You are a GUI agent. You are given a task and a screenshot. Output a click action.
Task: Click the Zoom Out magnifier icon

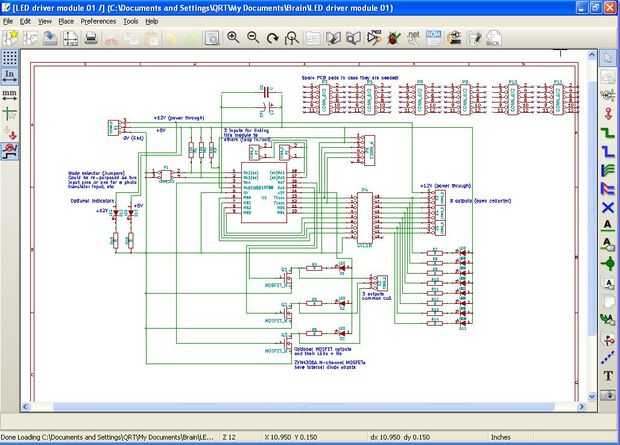pyautogui.click(x=253, y=38)
